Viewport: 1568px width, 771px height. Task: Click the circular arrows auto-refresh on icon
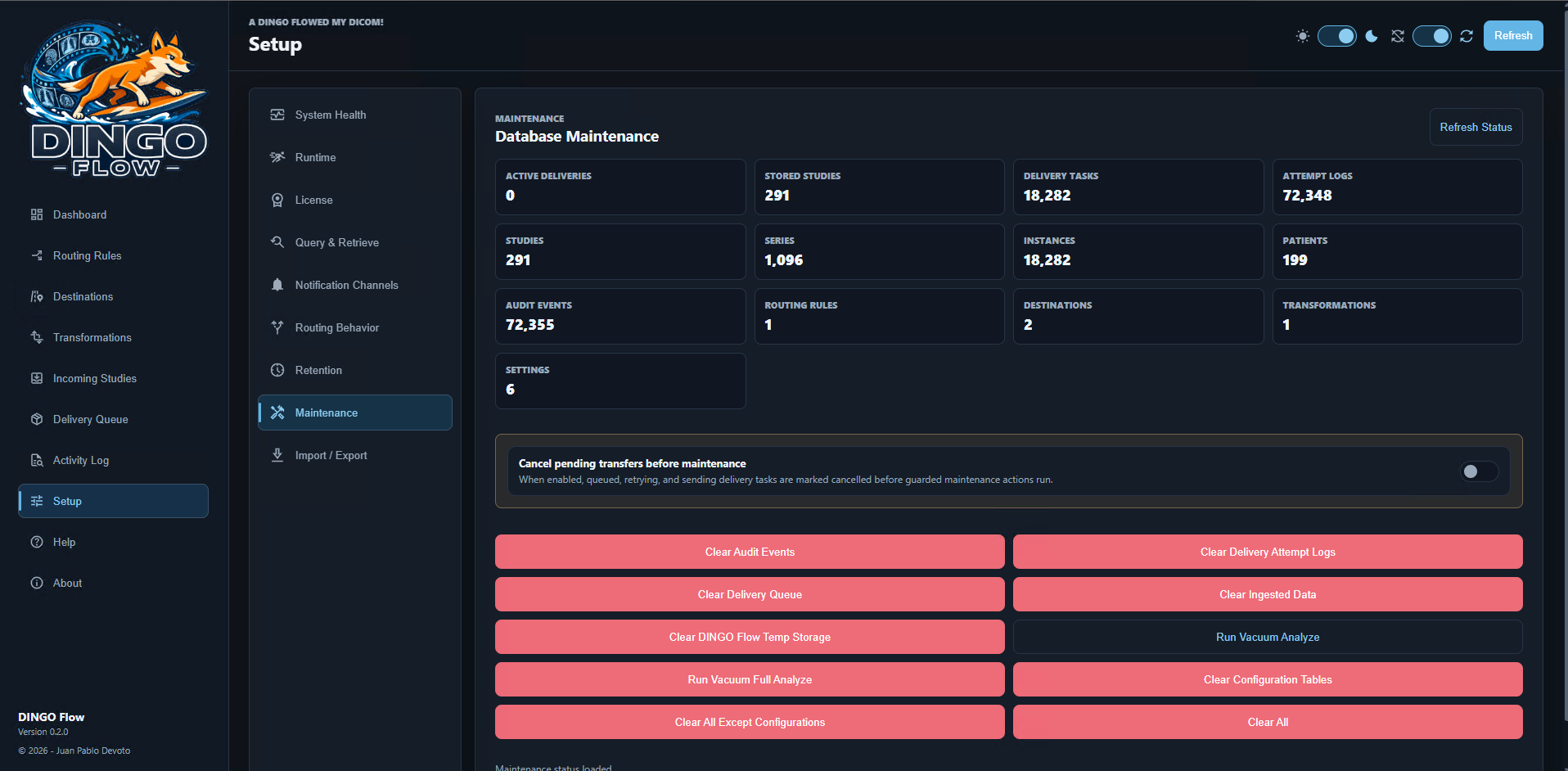(x=1467, y=36)
